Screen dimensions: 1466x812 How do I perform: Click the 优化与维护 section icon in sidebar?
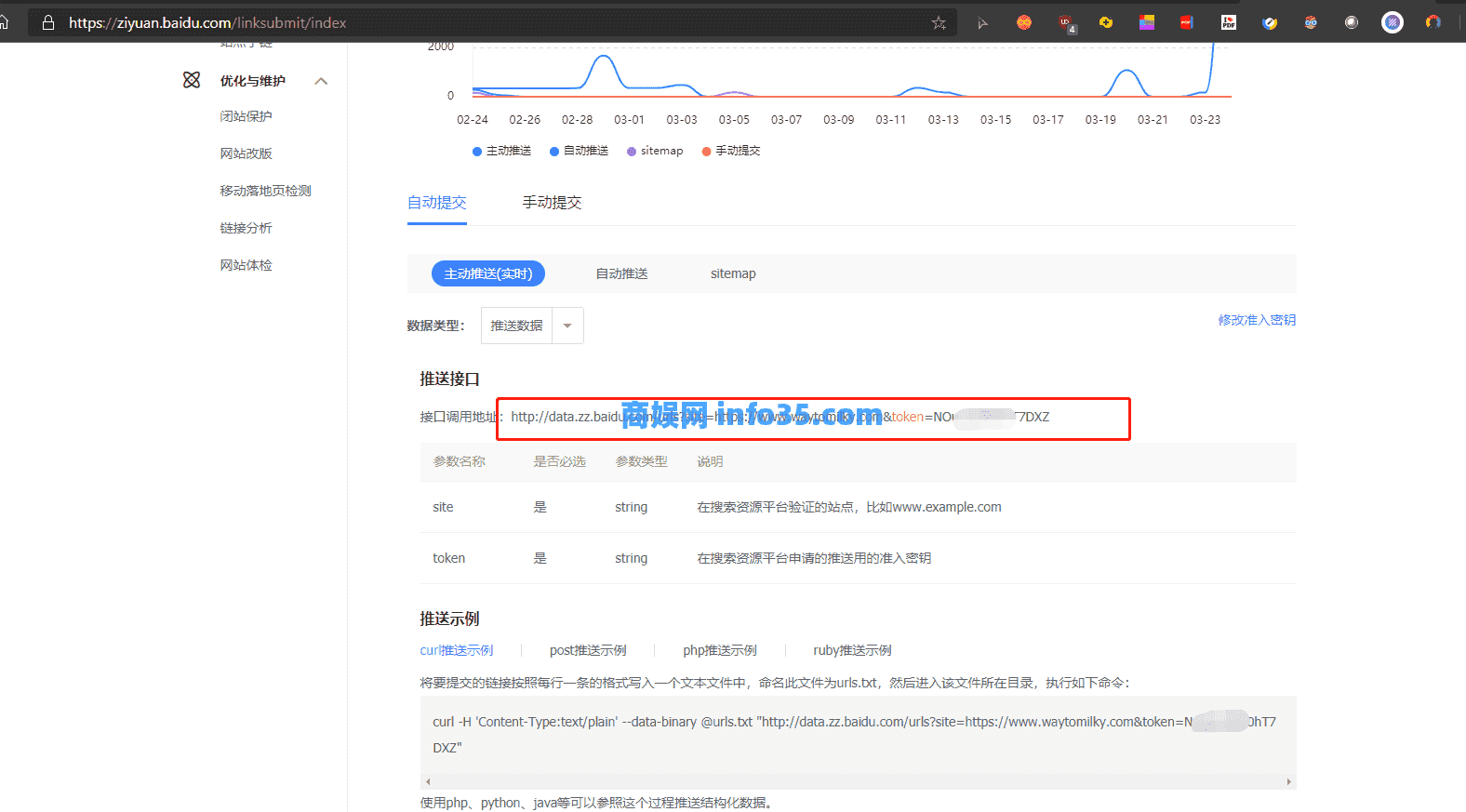coord(192,81)
